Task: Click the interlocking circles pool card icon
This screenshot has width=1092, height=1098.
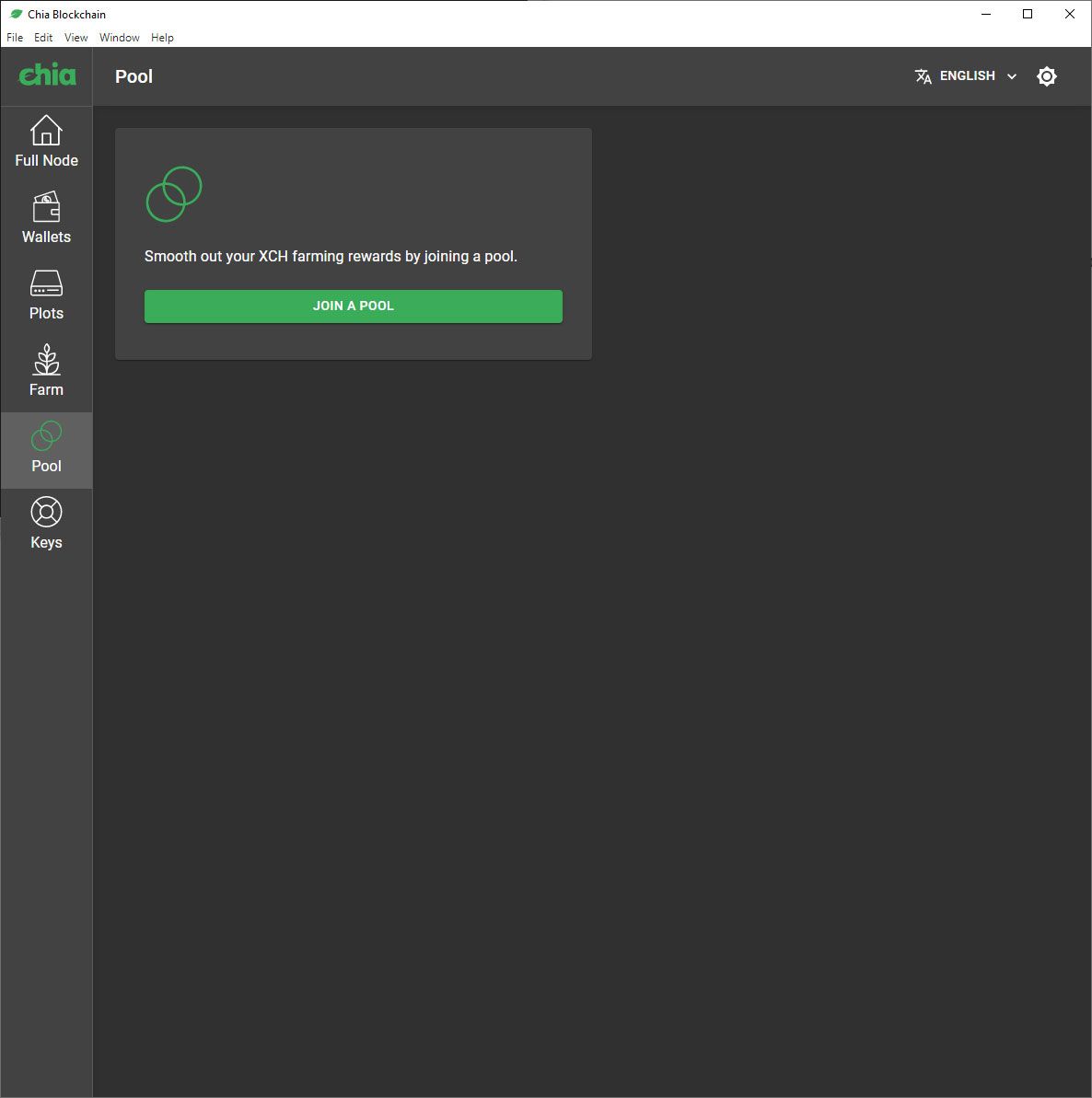Action: 174,194
